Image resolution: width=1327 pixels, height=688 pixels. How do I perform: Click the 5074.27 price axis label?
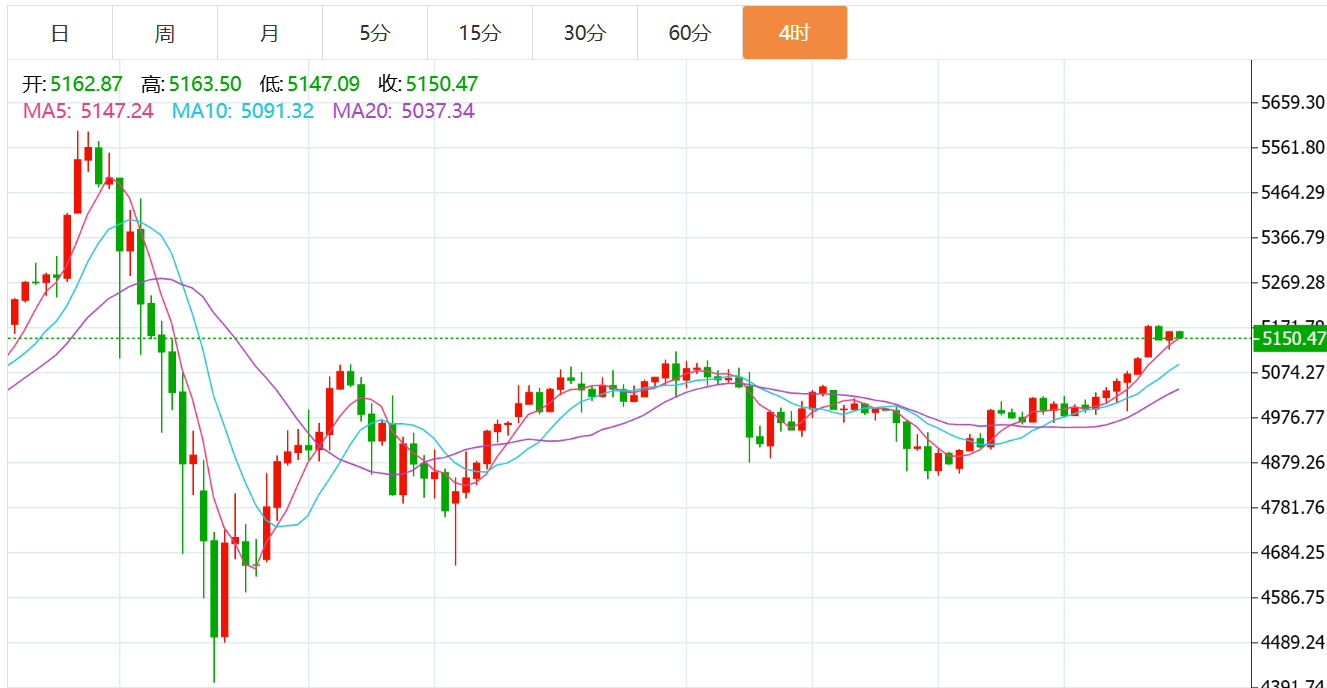[x=1293, y=372]
